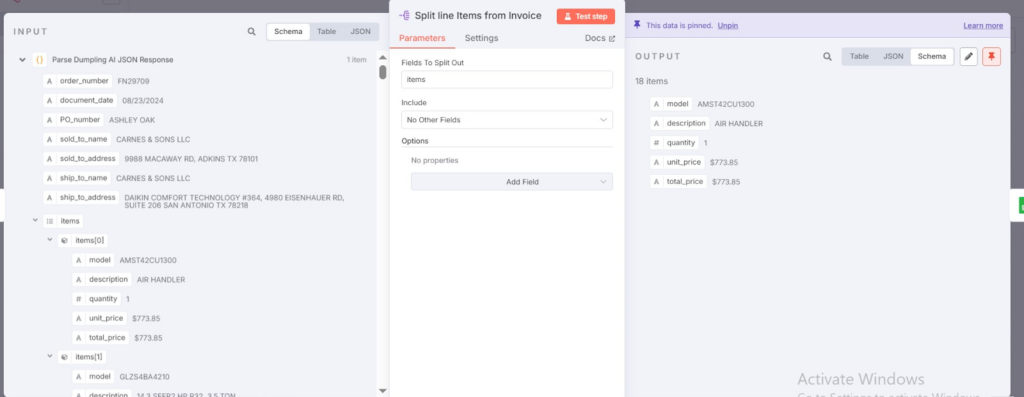
Task: Click the items[1] cube icon
Action: click(64, 357)
